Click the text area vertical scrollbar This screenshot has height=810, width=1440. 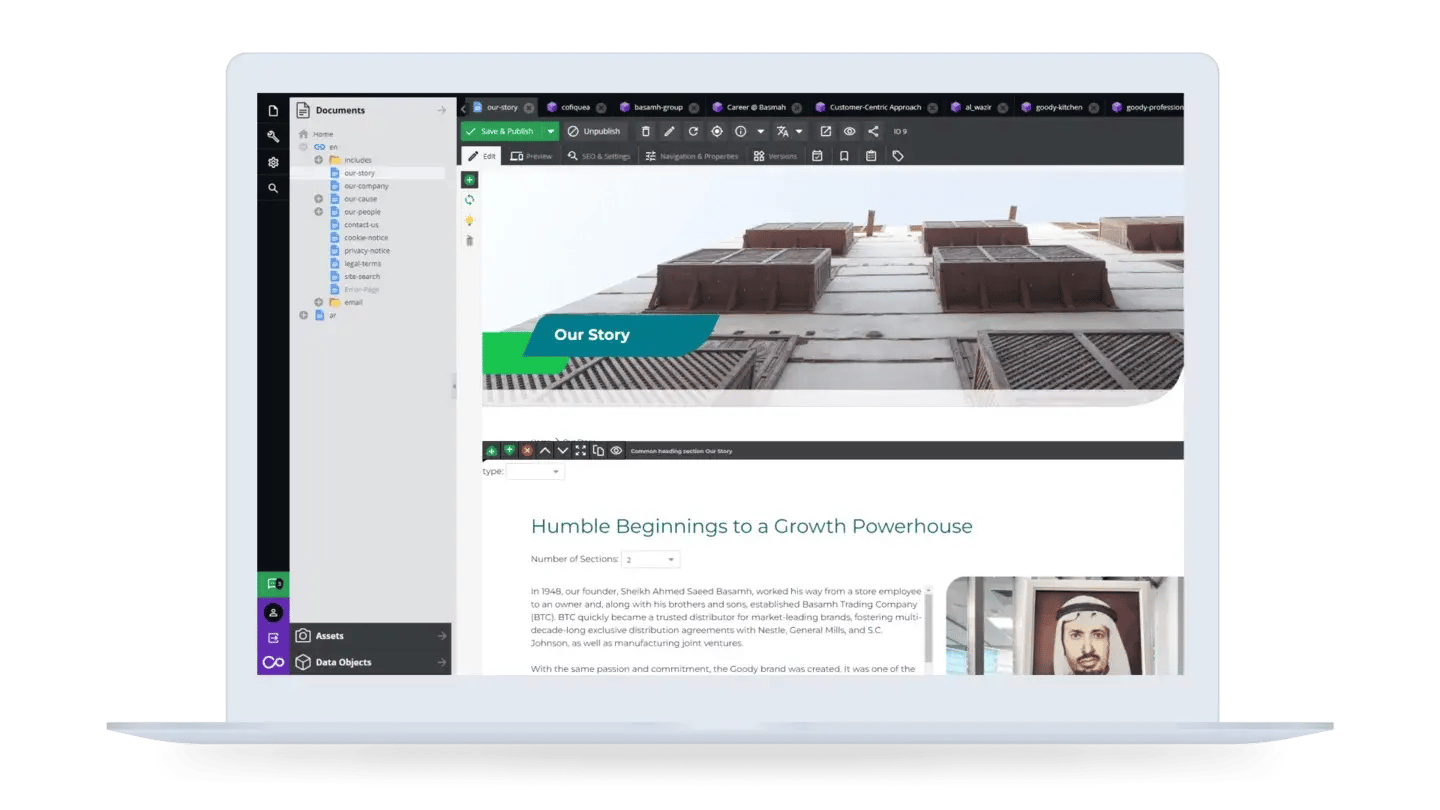928,626
